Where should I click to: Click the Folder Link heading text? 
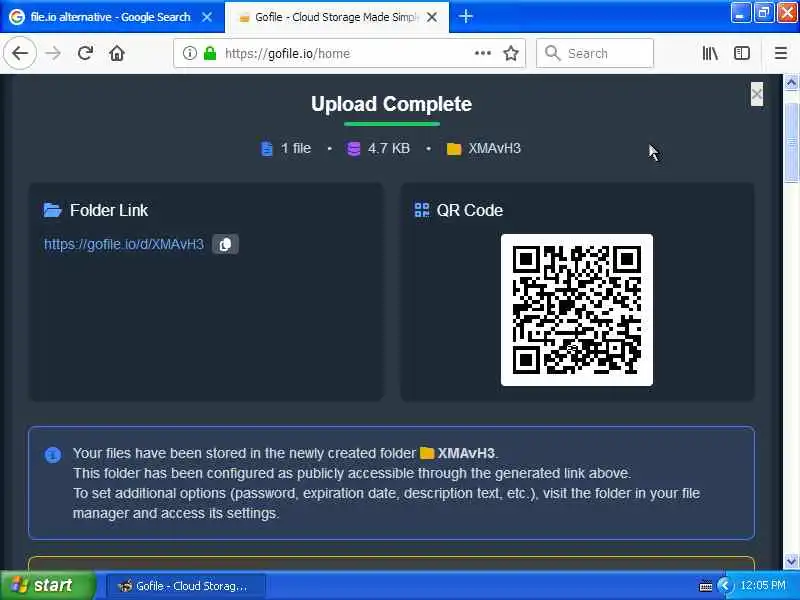click(x=109, y=210)
